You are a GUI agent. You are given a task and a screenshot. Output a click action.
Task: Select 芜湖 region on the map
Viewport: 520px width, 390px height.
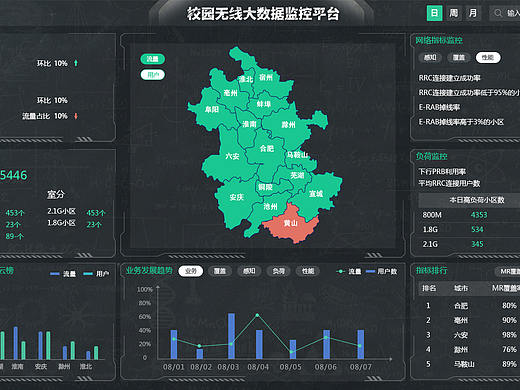pos(297,175)
